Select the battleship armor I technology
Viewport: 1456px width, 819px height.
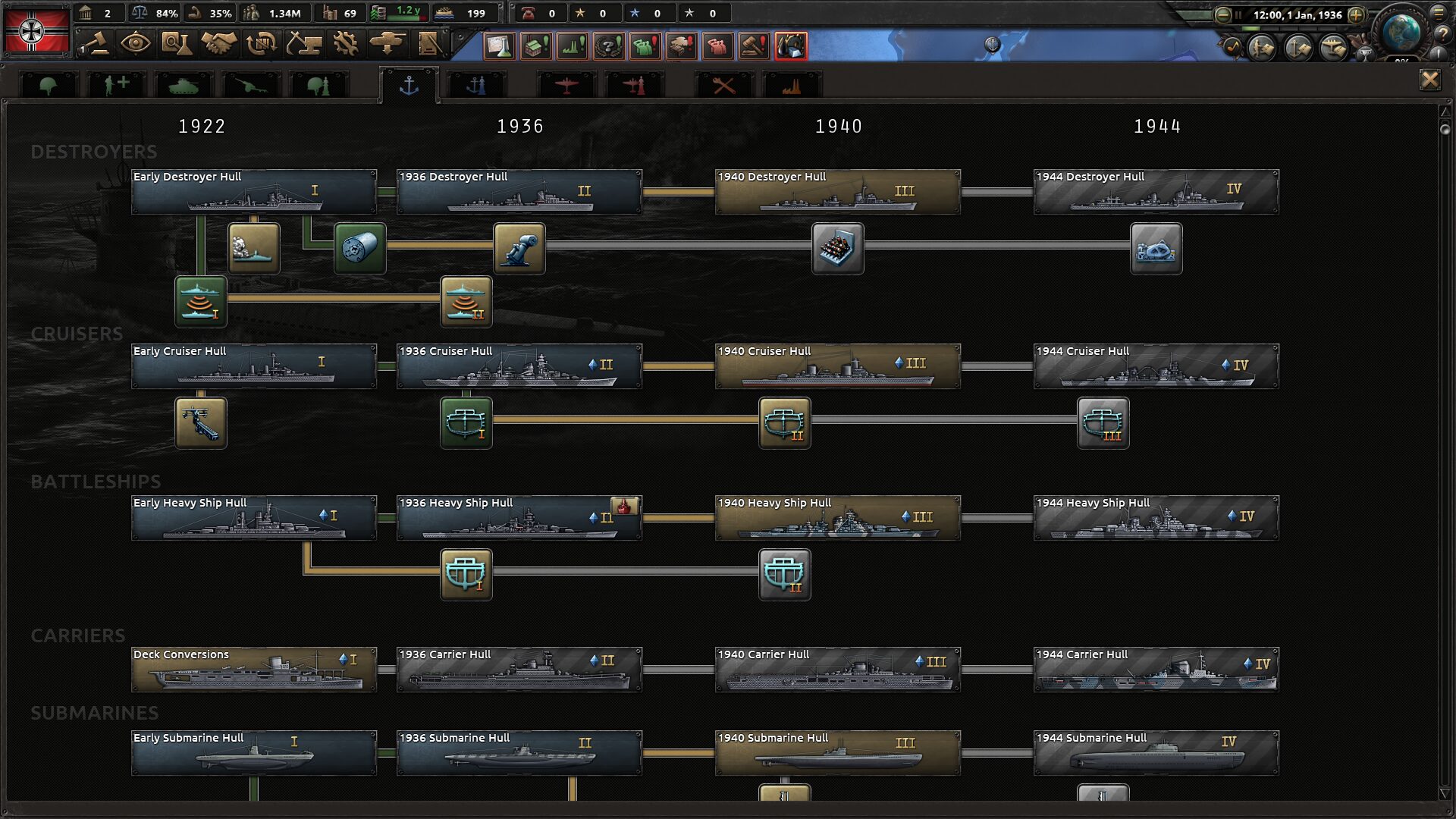pos(466,574)
